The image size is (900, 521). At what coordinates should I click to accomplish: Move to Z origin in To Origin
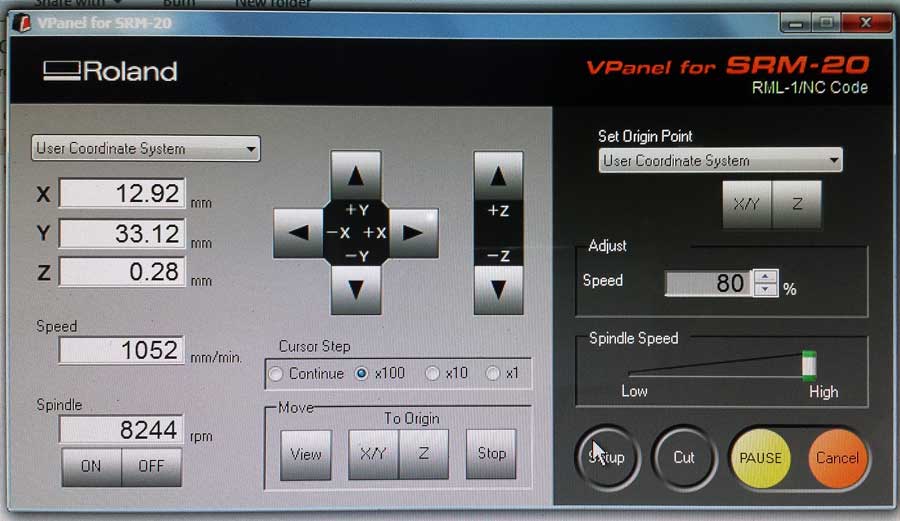pyautogui.click(x=424, y=454)
